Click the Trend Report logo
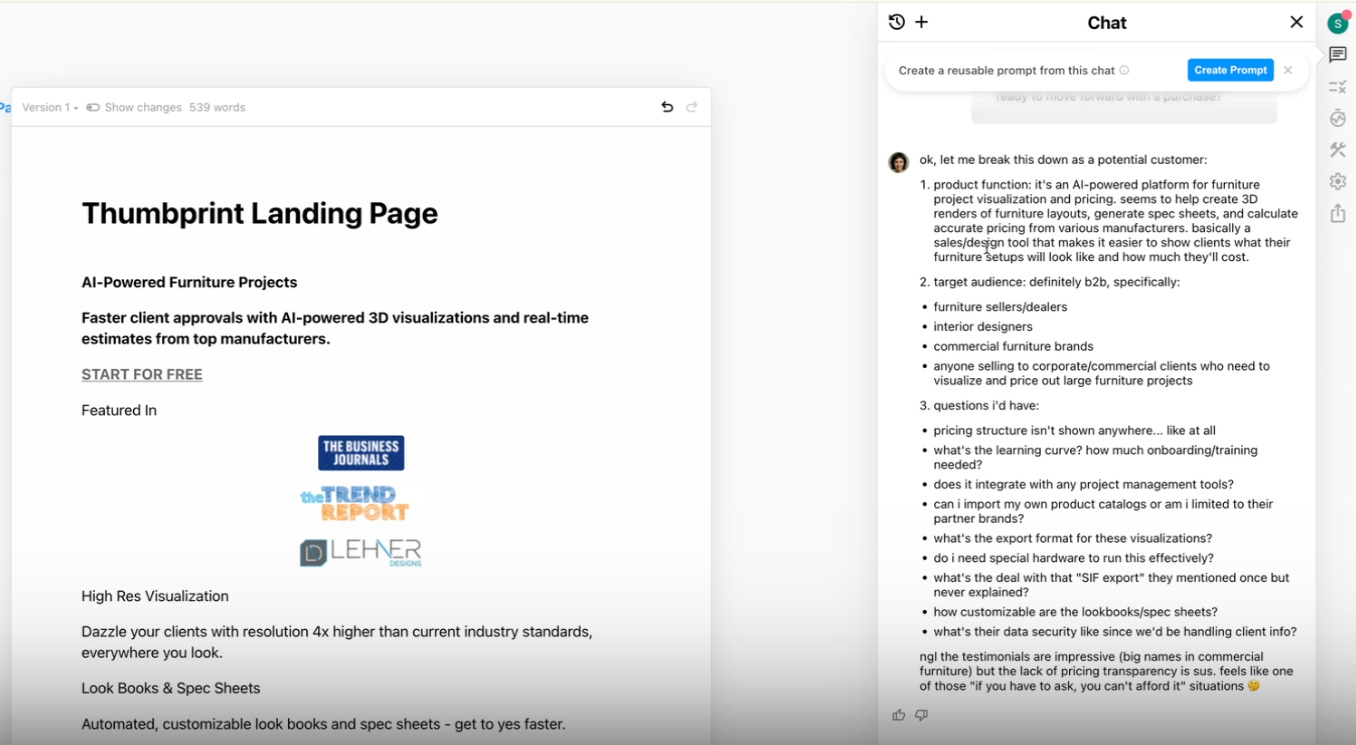 pyautogui.click(x=356, y=503)
